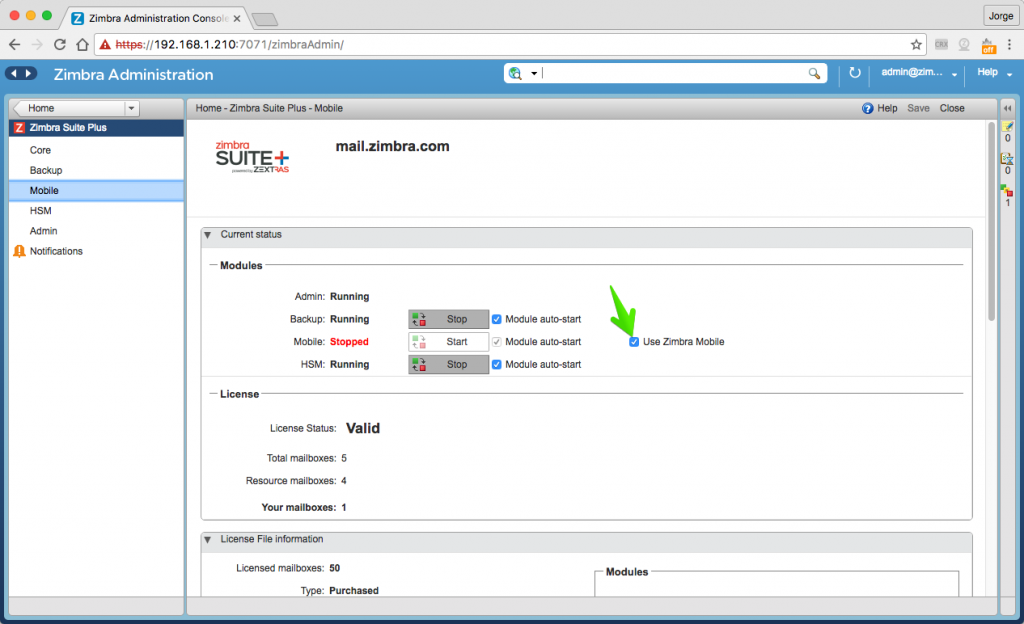Click the CRX extension icon
Image resolution: width=1024 pixels, height=624 pixels.
coord(941,44)
